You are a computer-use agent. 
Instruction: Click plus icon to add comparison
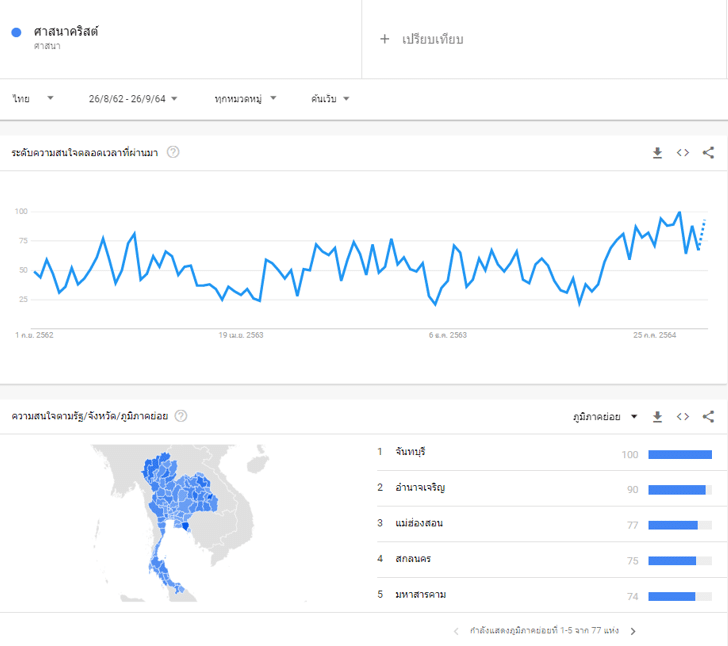coord(384,39)
